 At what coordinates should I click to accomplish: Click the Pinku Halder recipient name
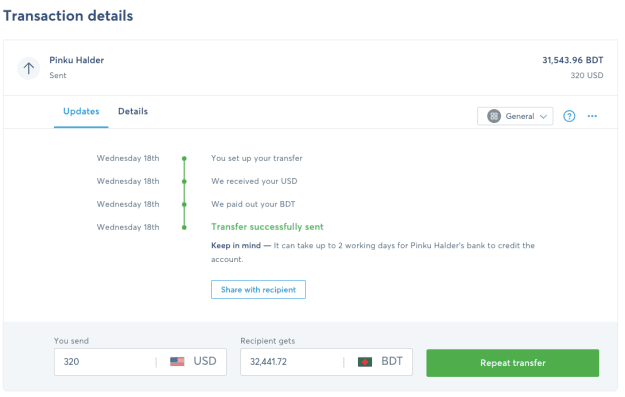point(77,60)
